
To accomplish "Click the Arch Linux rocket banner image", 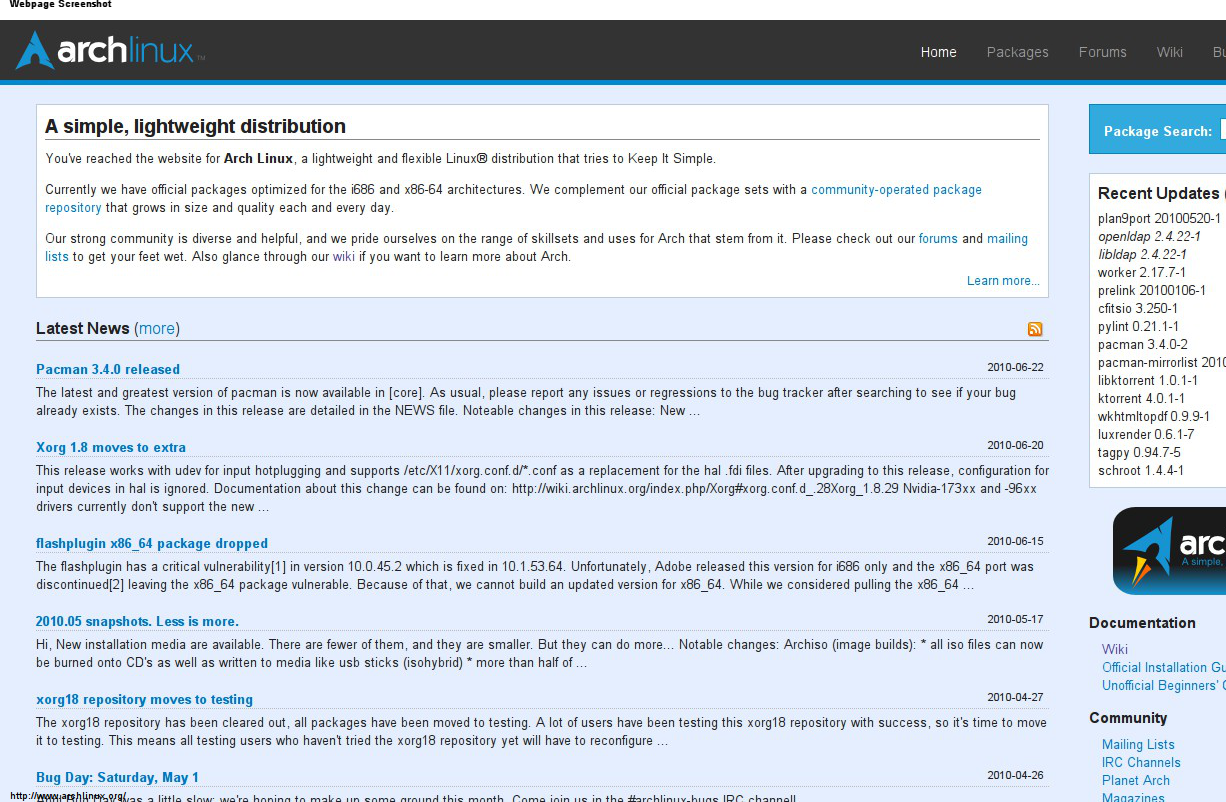I will (x=1169, y=551).
